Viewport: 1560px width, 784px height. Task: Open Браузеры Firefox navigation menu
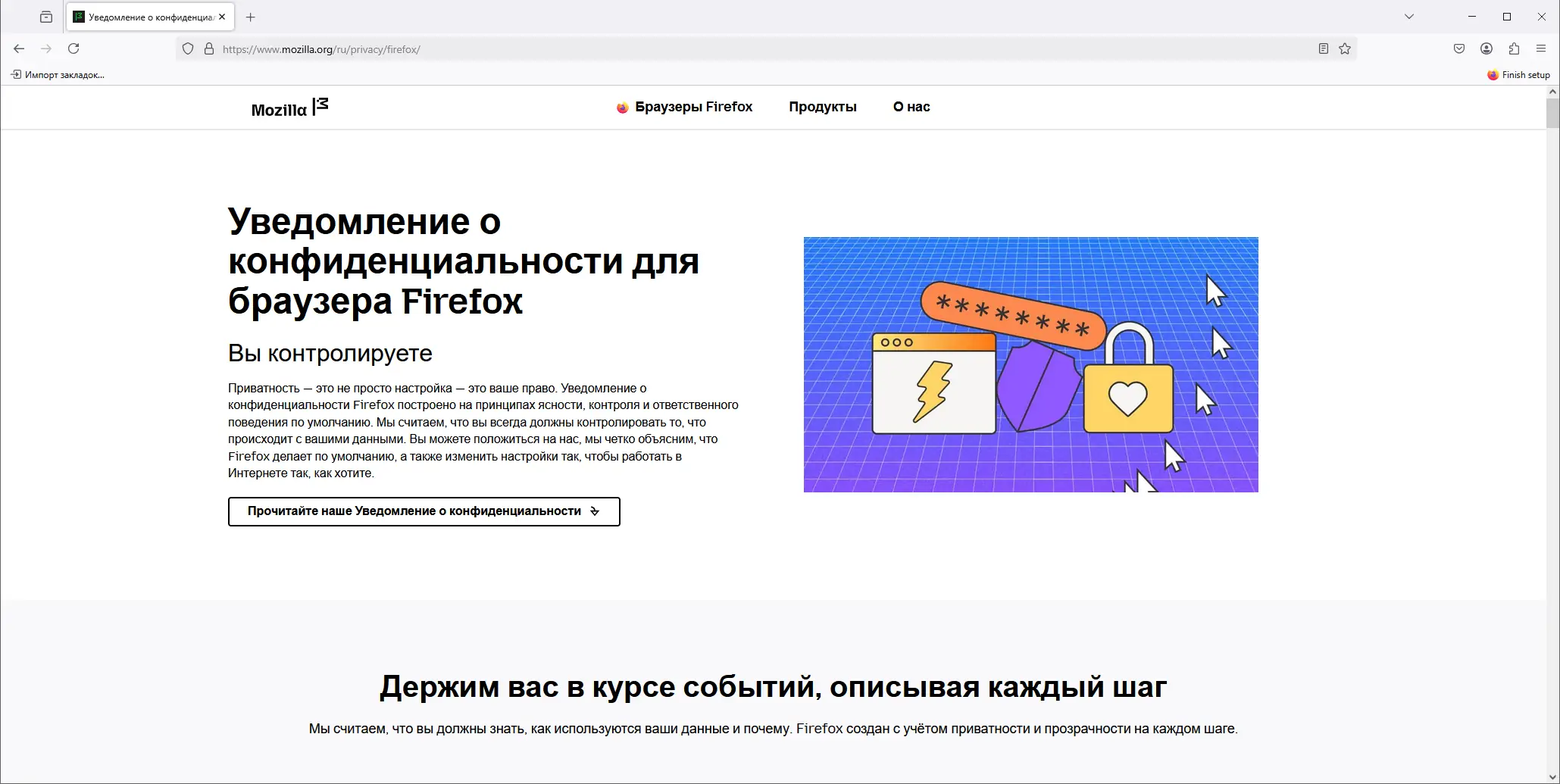(x=684, y=107)
